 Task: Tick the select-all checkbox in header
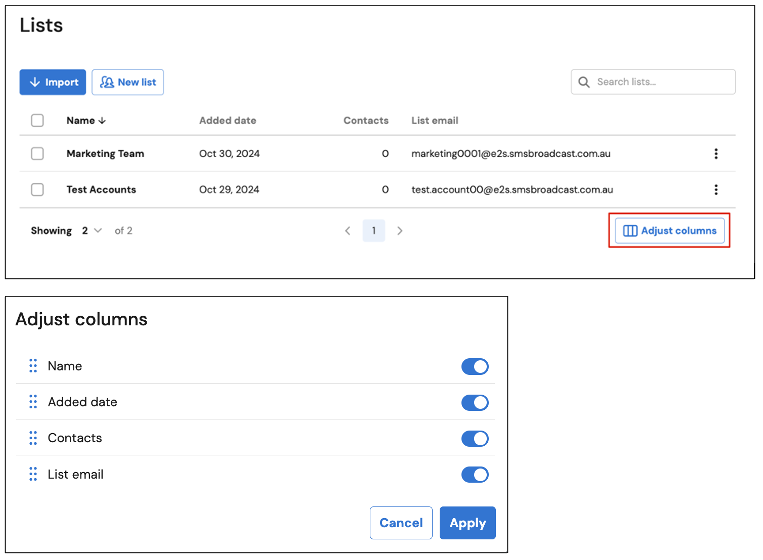pyautogui.click(x=37, y=121)
